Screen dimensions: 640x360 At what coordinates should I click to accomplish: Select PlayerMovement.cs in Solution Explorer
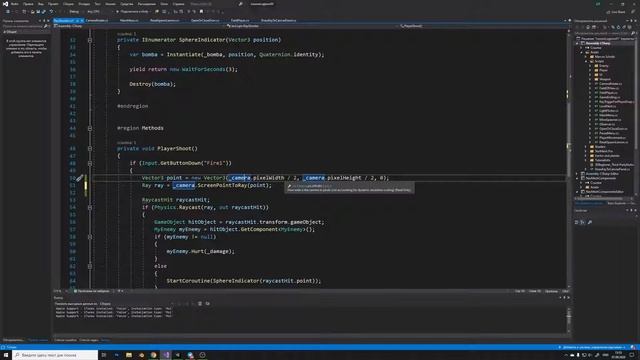[x=613, y=138]
